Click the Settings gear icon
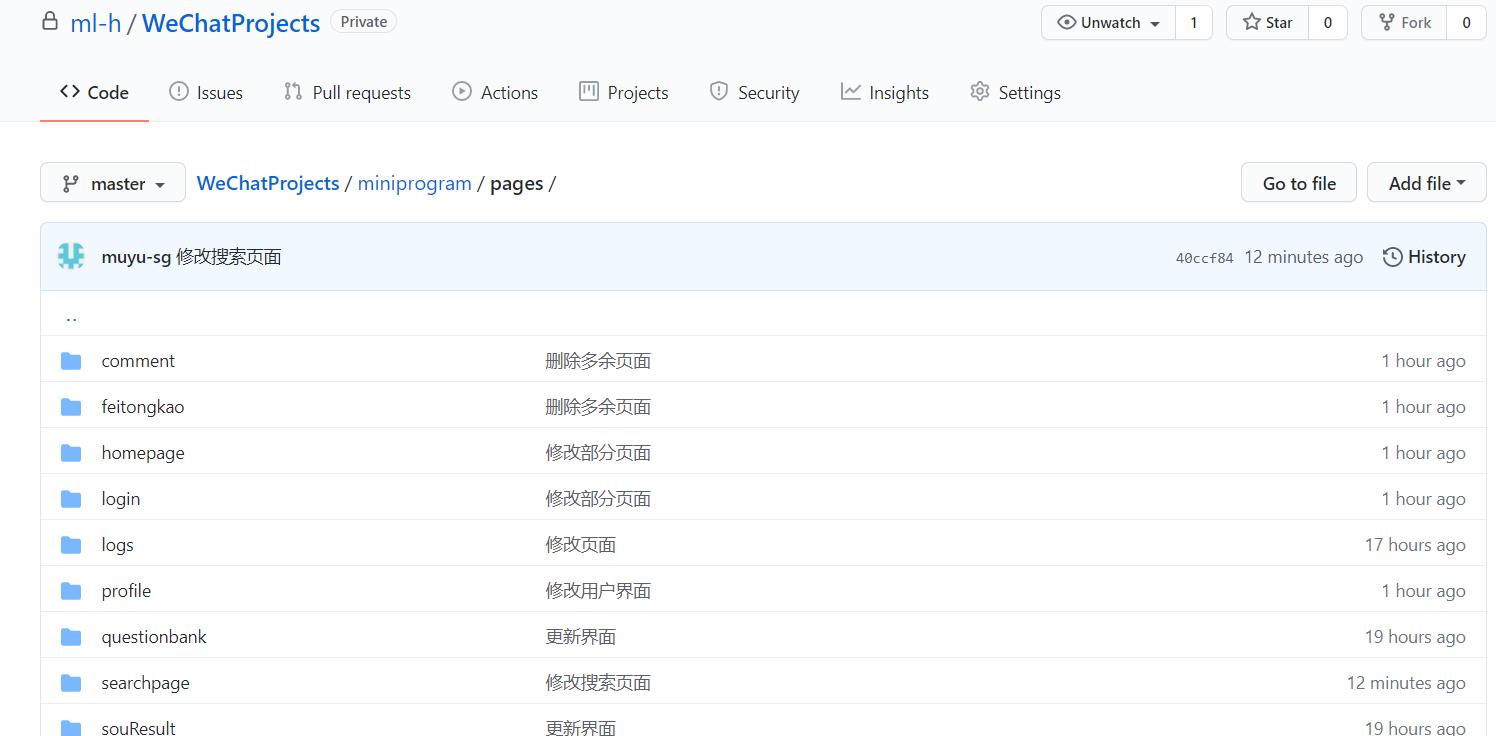 point(980,92)
